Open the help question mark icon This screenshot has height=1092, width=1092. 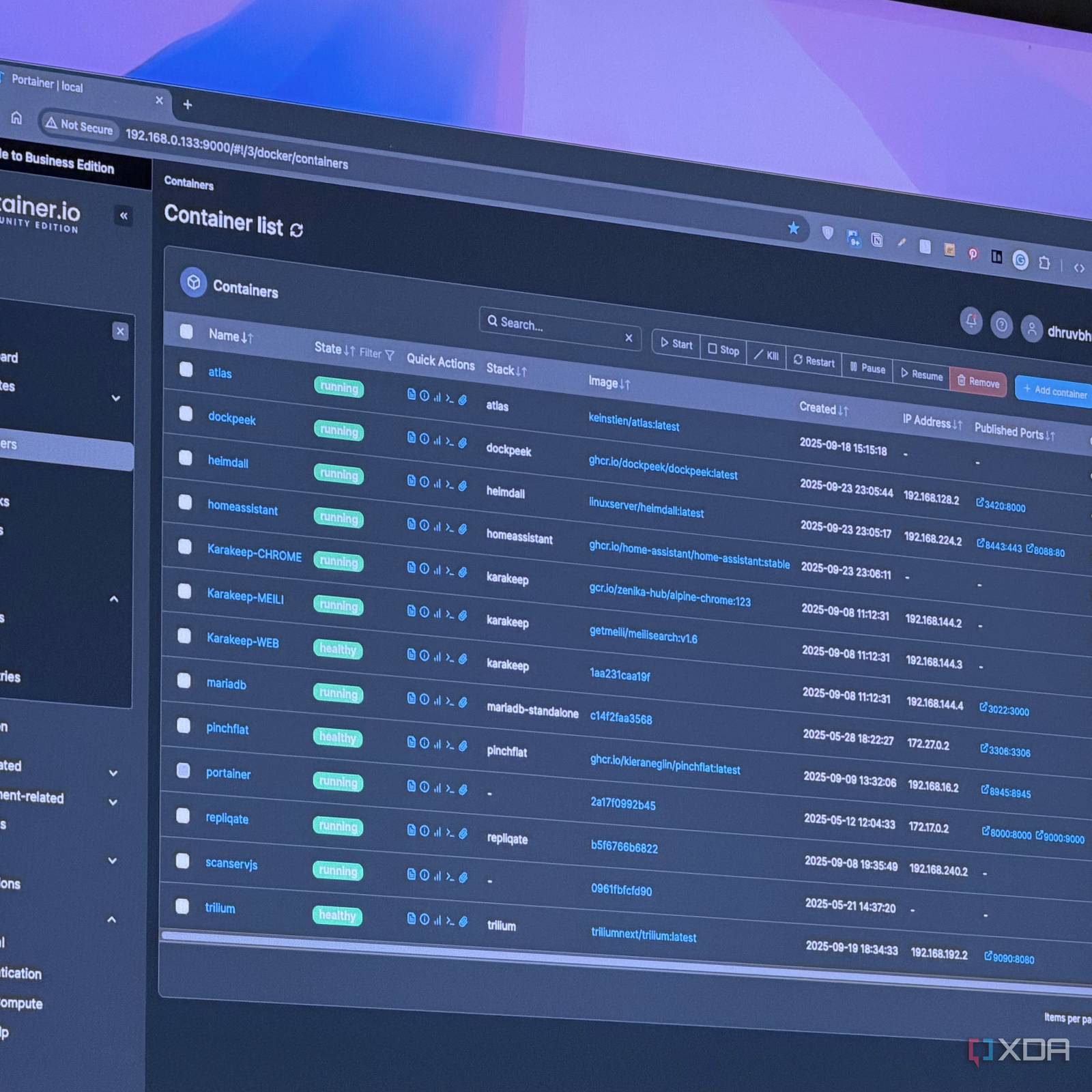point(1001,325)
